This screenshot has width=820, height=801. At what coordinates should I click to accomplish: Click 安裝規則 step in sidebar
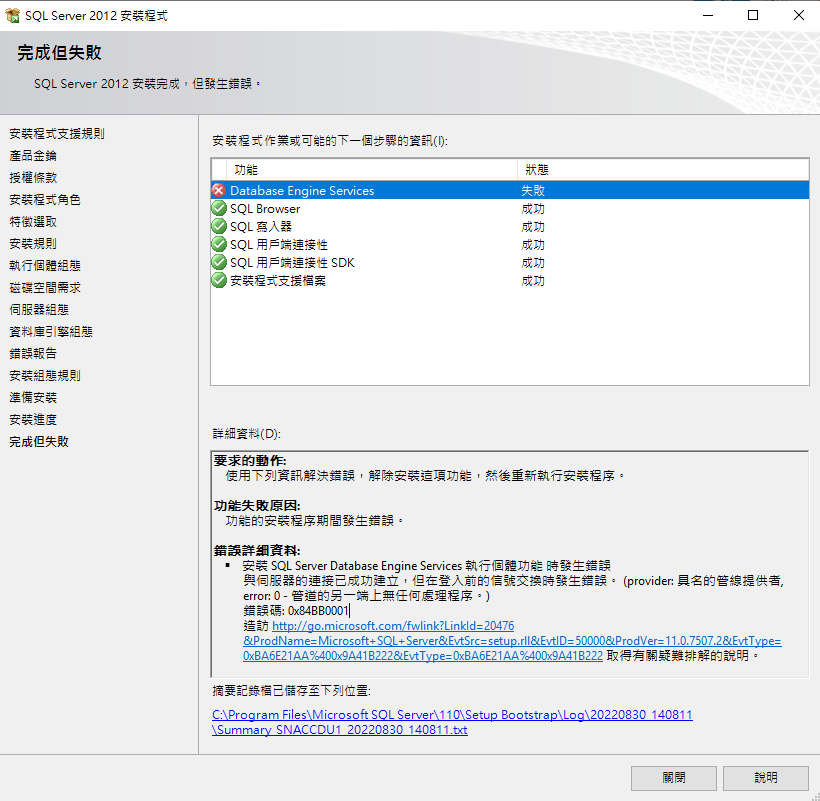pos(33,244)
